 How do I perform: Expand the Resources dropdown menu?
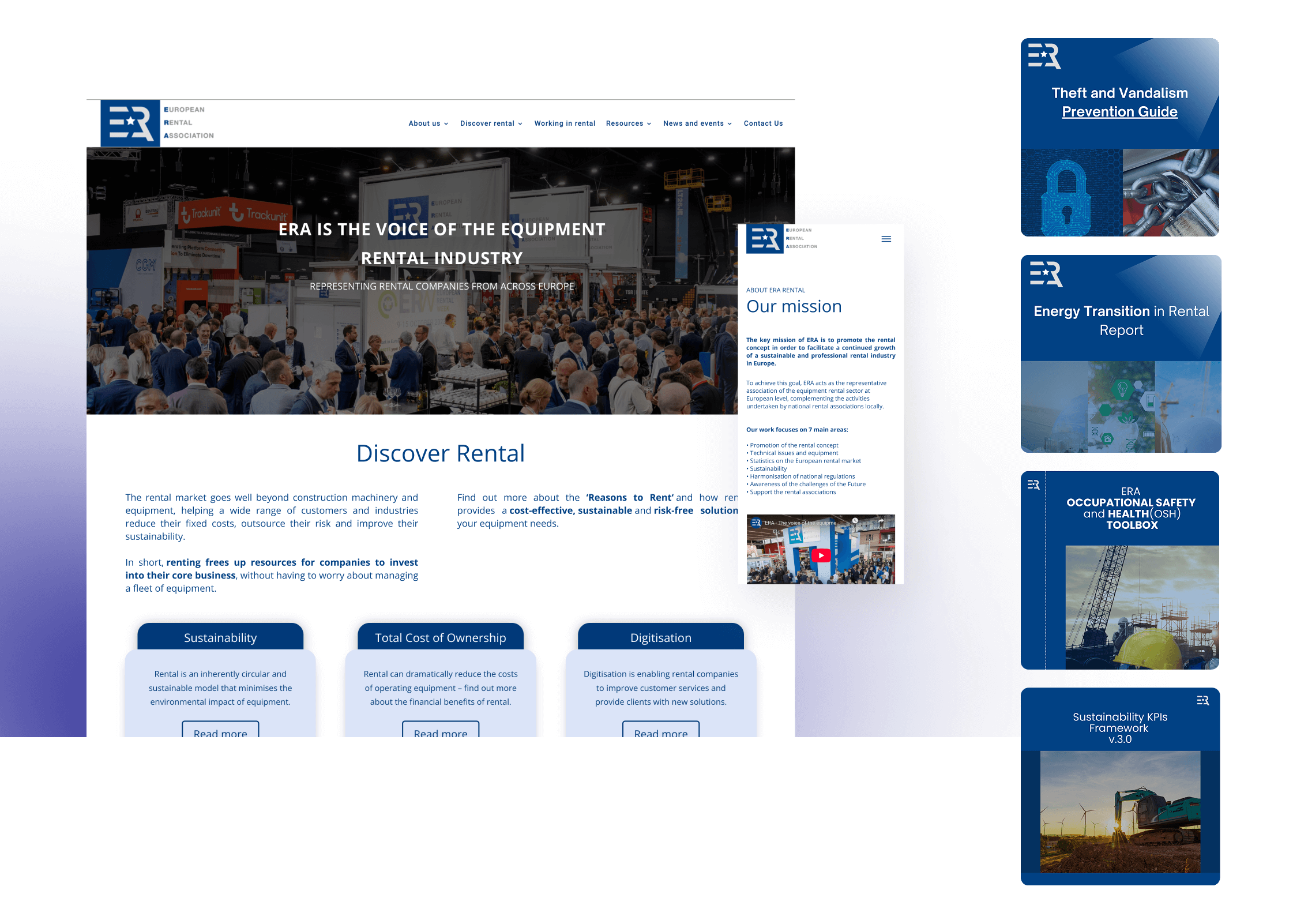(628, 123)
